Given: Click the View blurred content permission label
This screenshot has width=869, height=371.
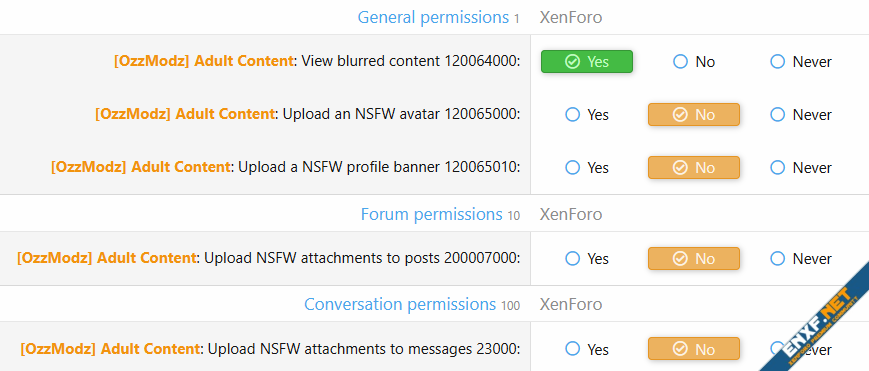Looking at the screenshot, I should pyautogui.click(x=317, y=61).
